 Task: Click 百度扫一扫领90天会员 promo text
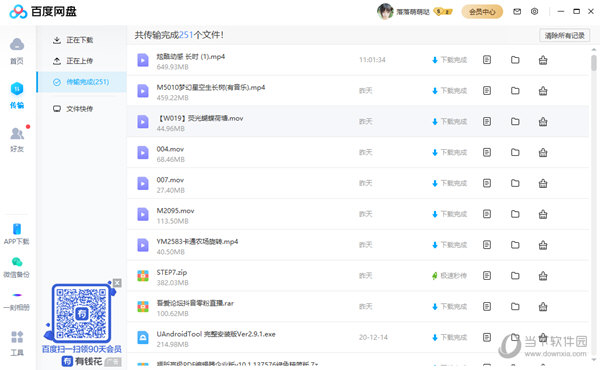(x=82, y=349)
